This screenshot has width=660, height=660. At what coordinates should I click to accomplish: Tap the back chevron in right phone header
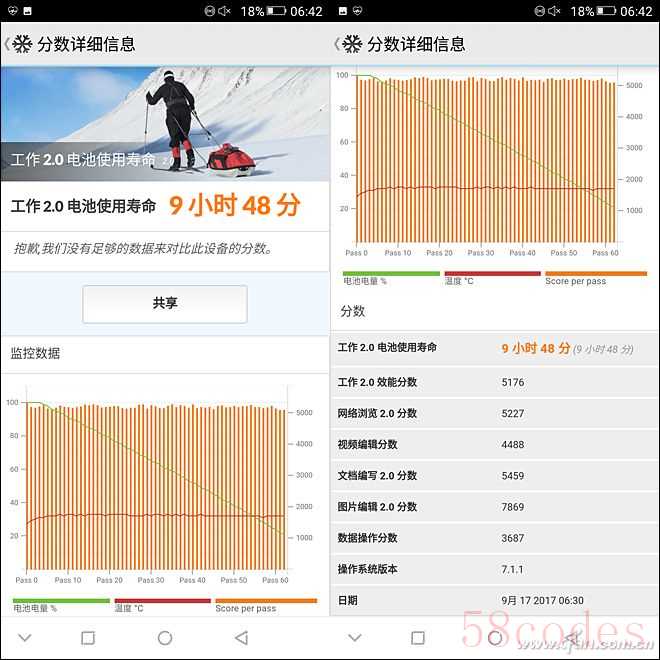point(337,44)
